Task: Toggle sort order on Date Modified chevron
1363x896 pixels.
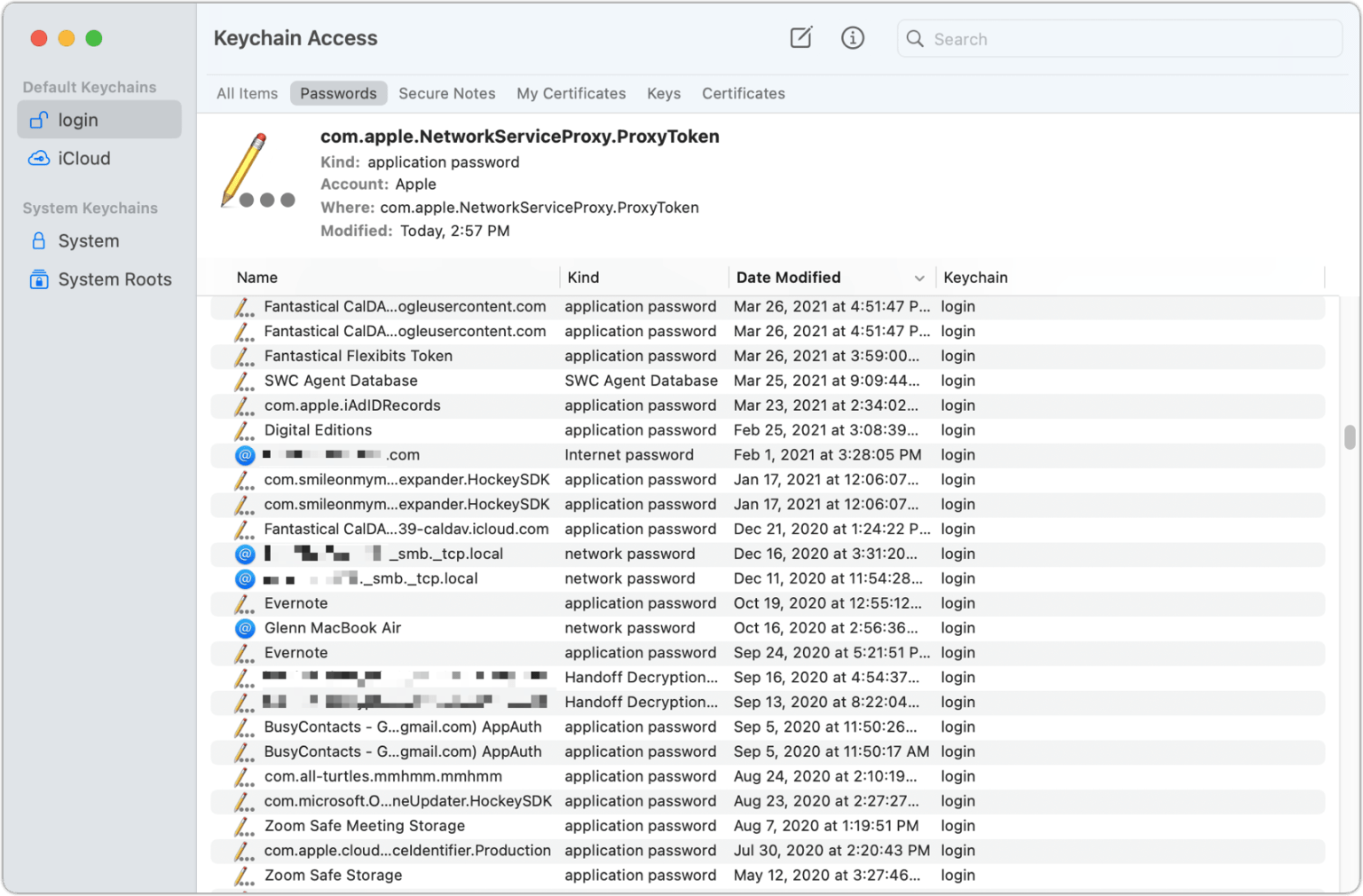Action: [x=918, y=279]
